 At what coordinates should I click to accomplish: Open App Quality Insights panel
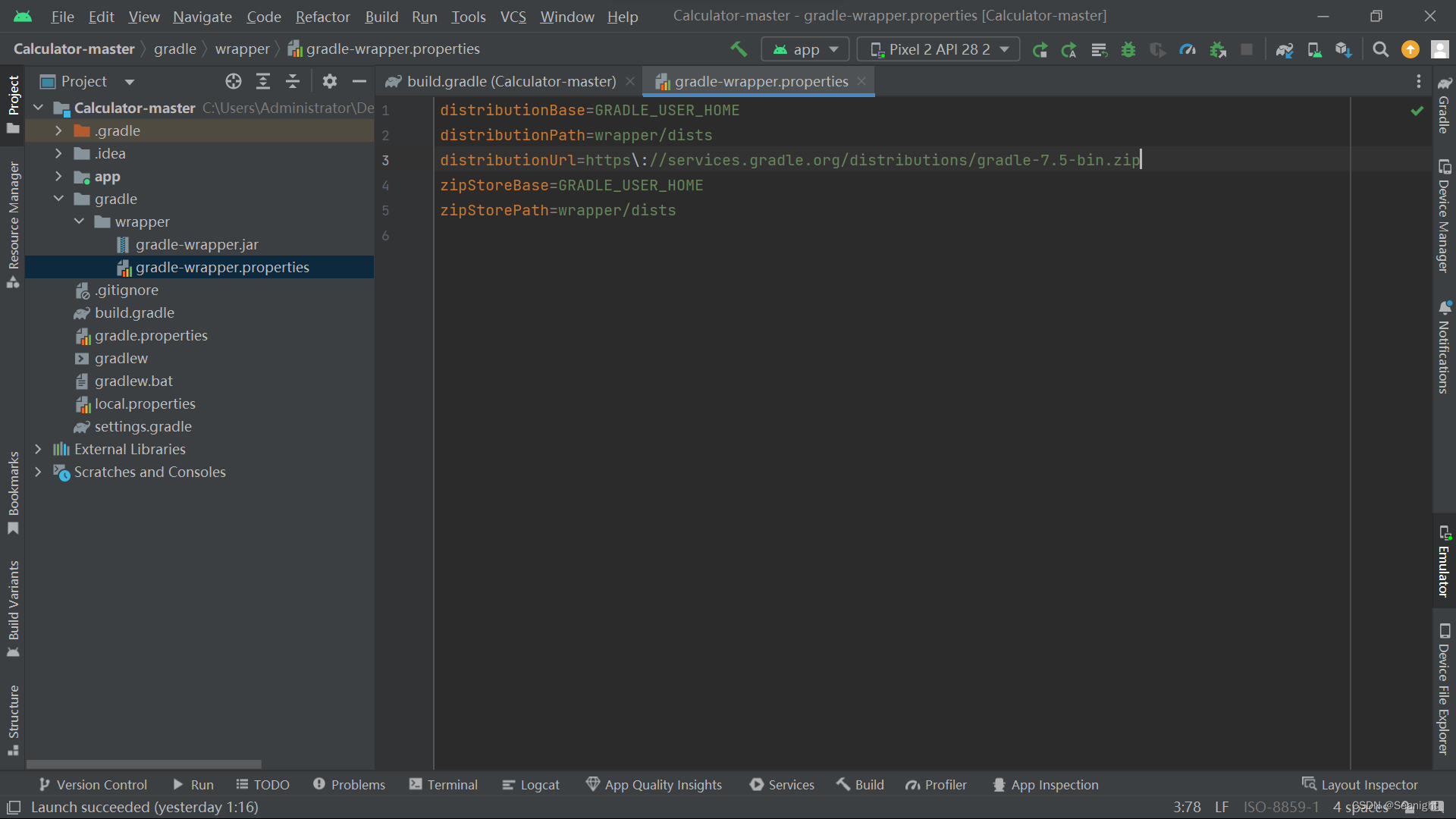[654, 785]
